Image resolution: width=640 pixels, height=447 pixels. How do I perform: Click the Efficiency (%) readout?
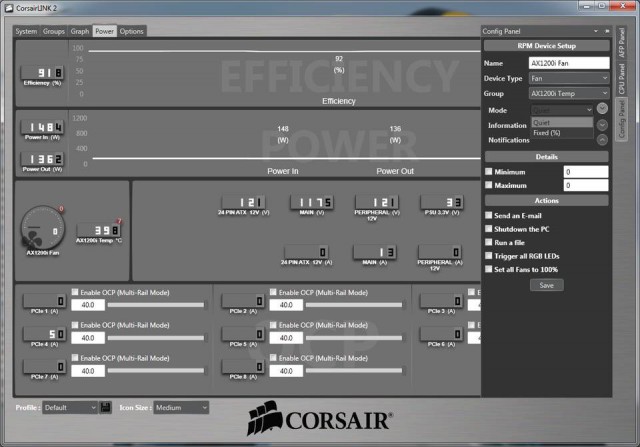click(x=42, y=73)
